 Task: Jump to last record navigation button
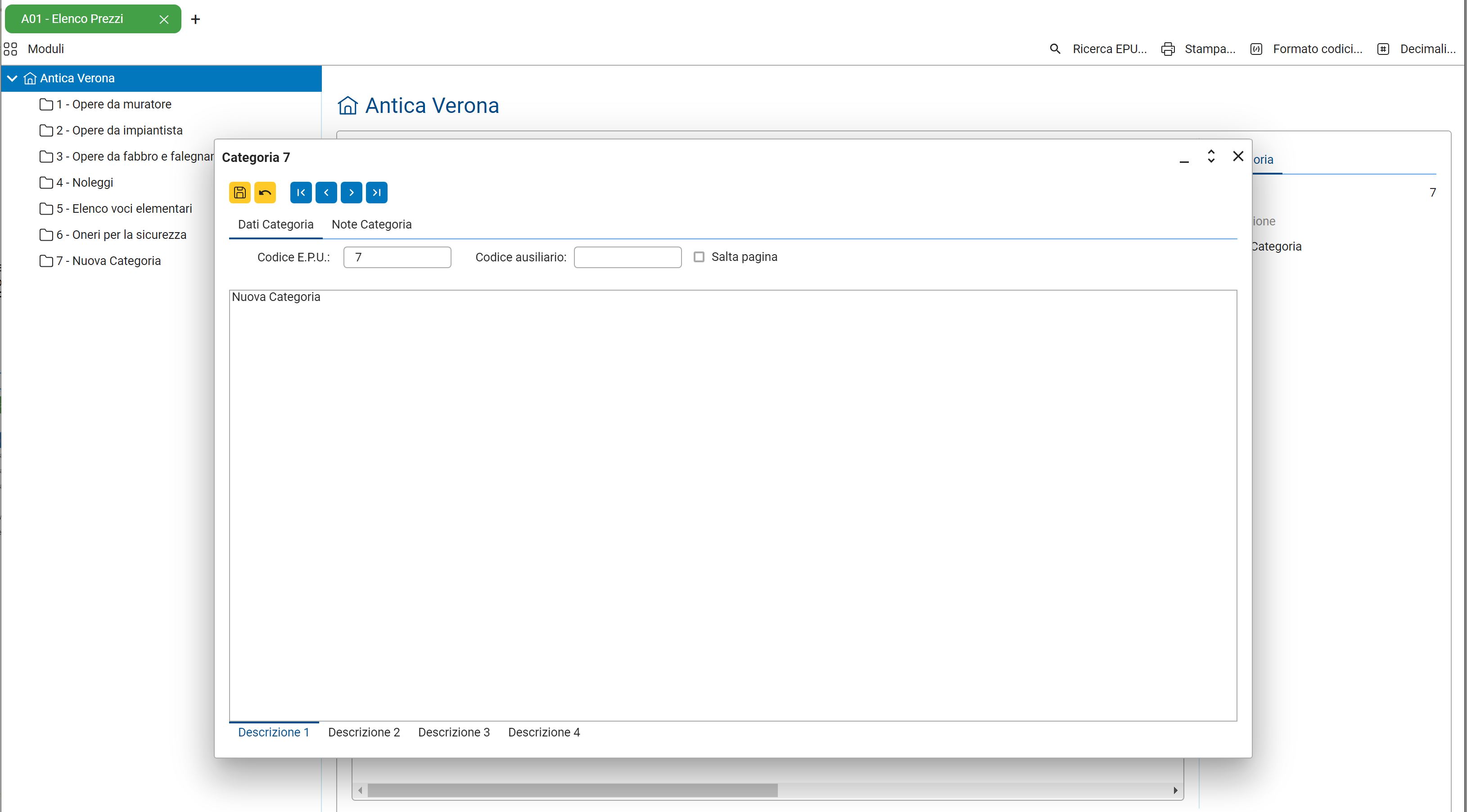coord(376,193)
